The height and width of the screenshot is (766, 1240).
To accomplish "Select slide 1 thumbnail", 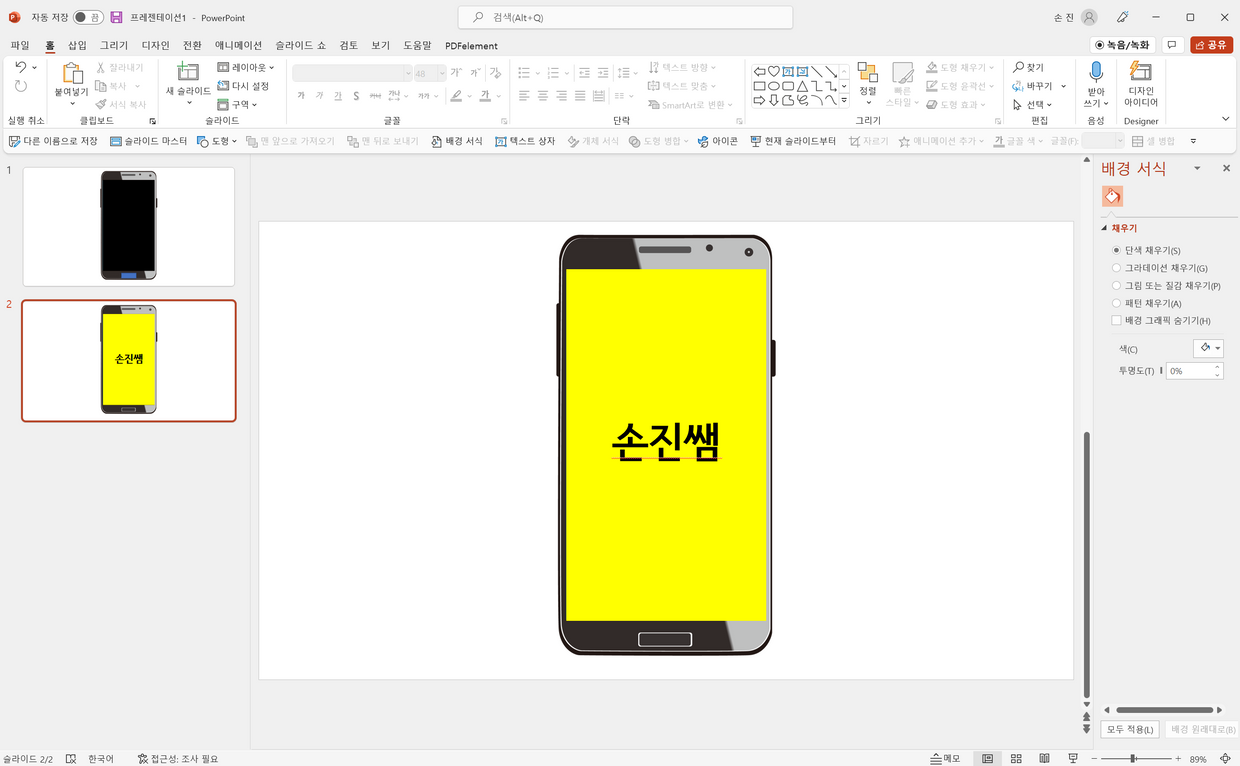I will (x=129, y=227).
